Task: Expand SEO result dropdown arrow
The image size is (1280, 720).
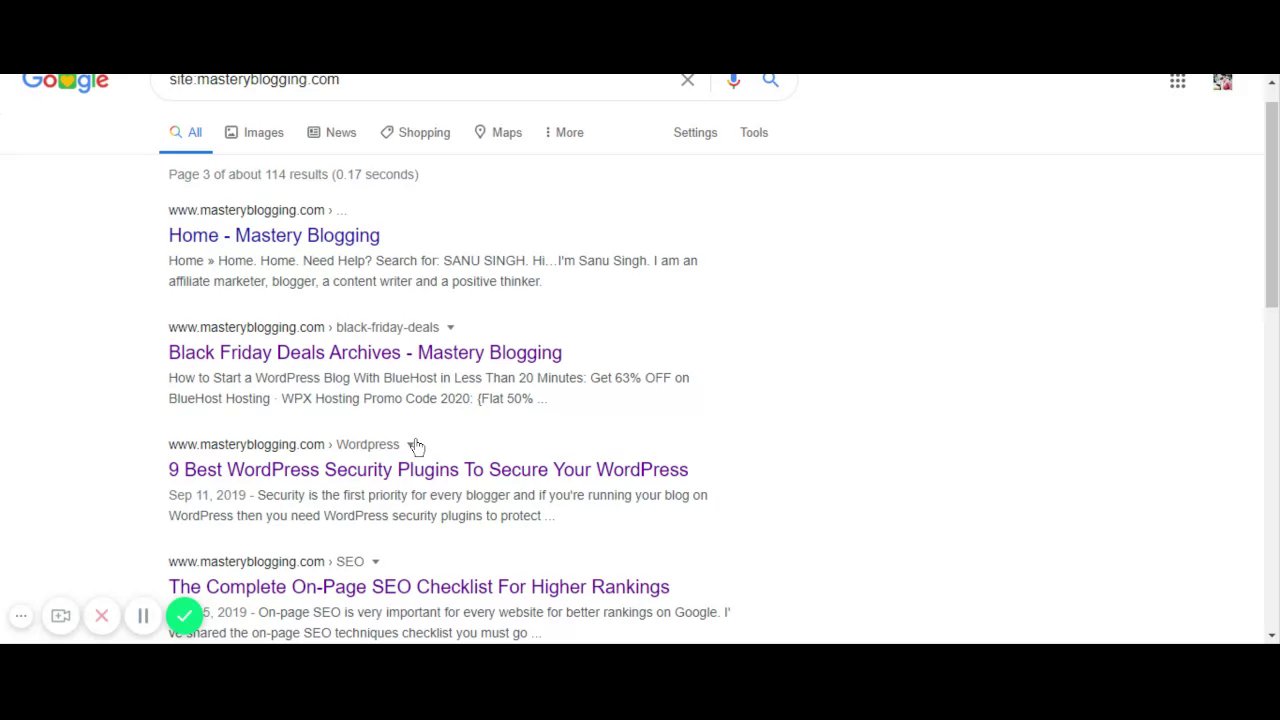Action: (x=375, y=561)
